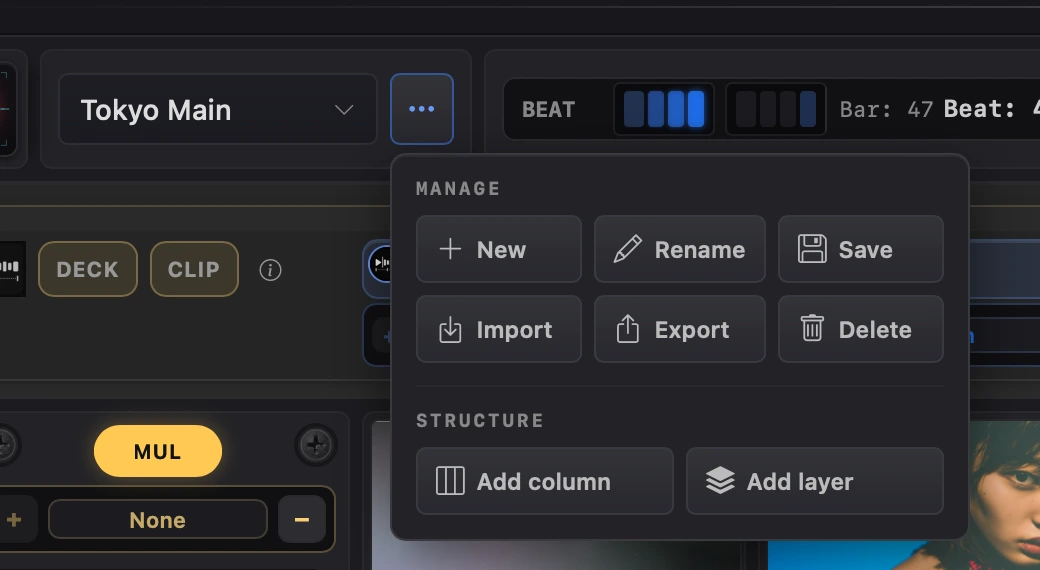1040x570 pixels.
Task: Save the current composition
Action: [x=861, y=249]
